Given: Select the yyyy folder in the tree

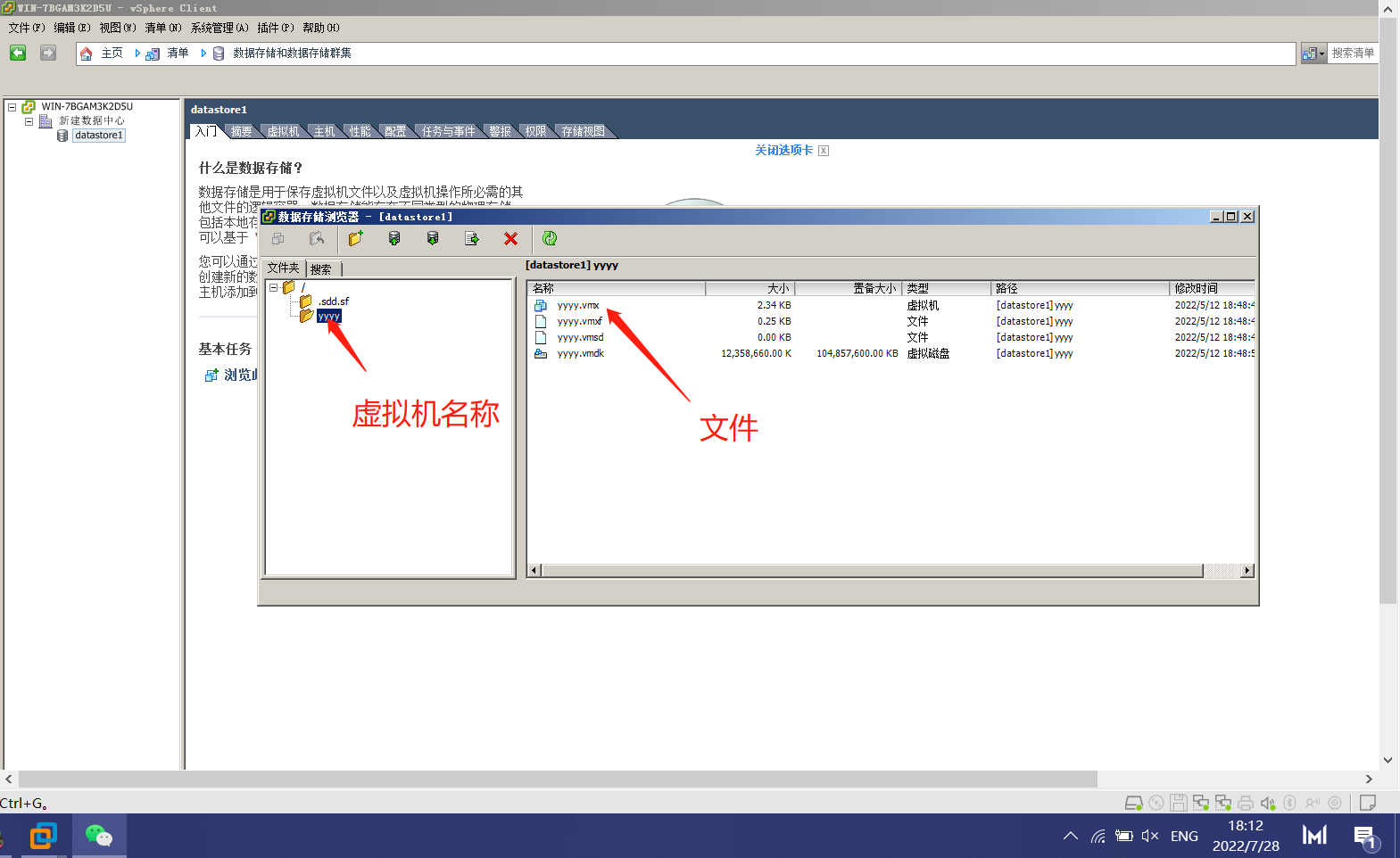Looking at the screenshot, I should pyautogui.click(x=329, y=316).
